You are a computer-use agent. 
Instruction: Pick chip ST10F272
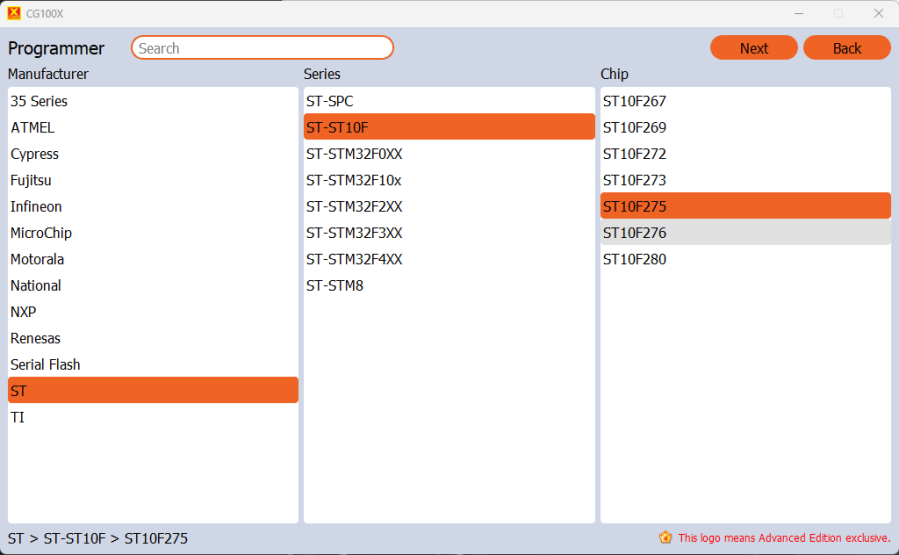634,154
